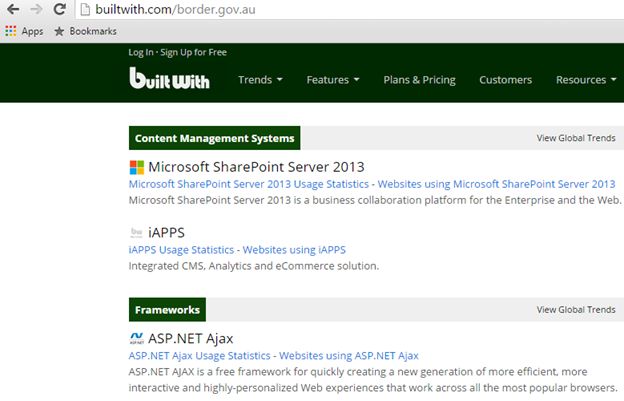Click the Log In link
The width and height of the screenshot is (624, 401).
[140, 52]
